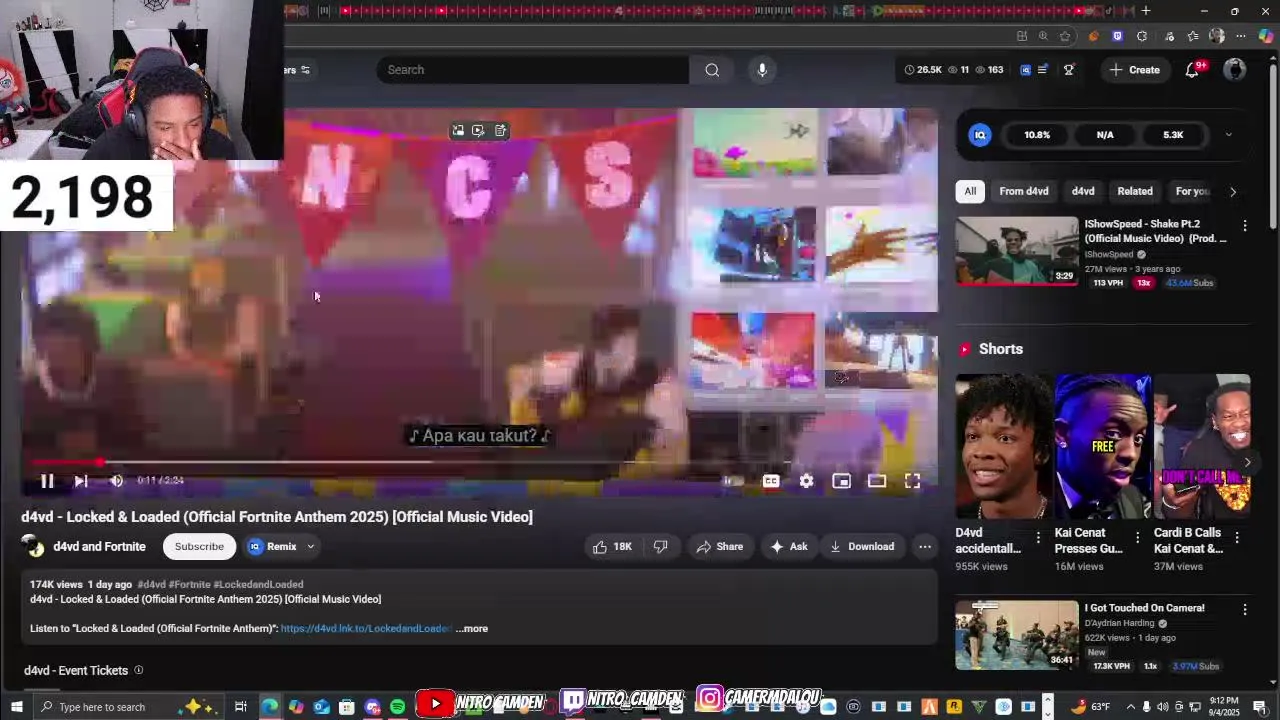The image size is (1280, 720).
Task: Click the vidIQ trophy icon
Action: click(1069, 70)
